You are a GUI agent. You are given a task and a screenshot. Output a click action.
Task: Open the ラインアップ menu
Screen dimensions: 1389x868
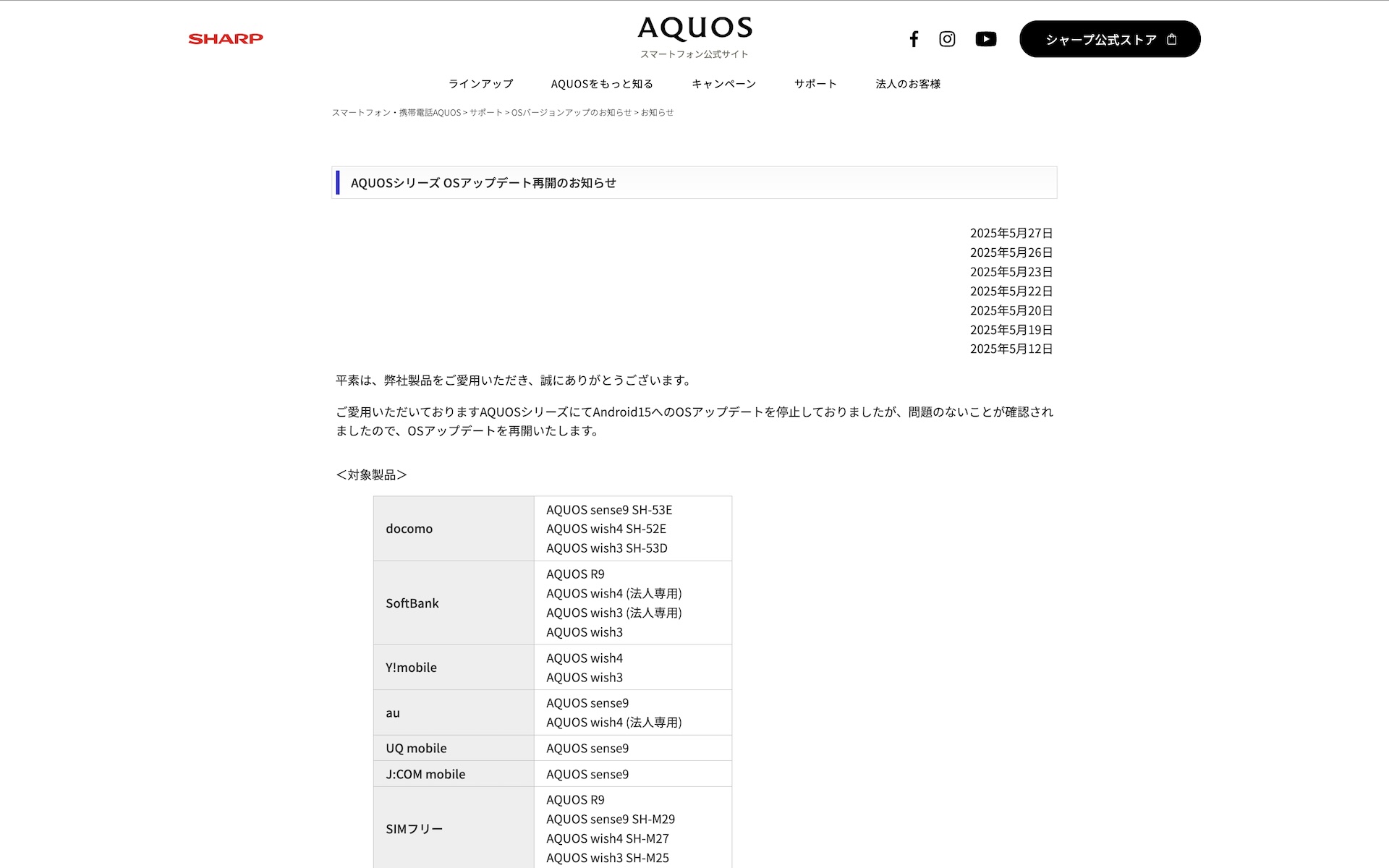tap(480, 84)
